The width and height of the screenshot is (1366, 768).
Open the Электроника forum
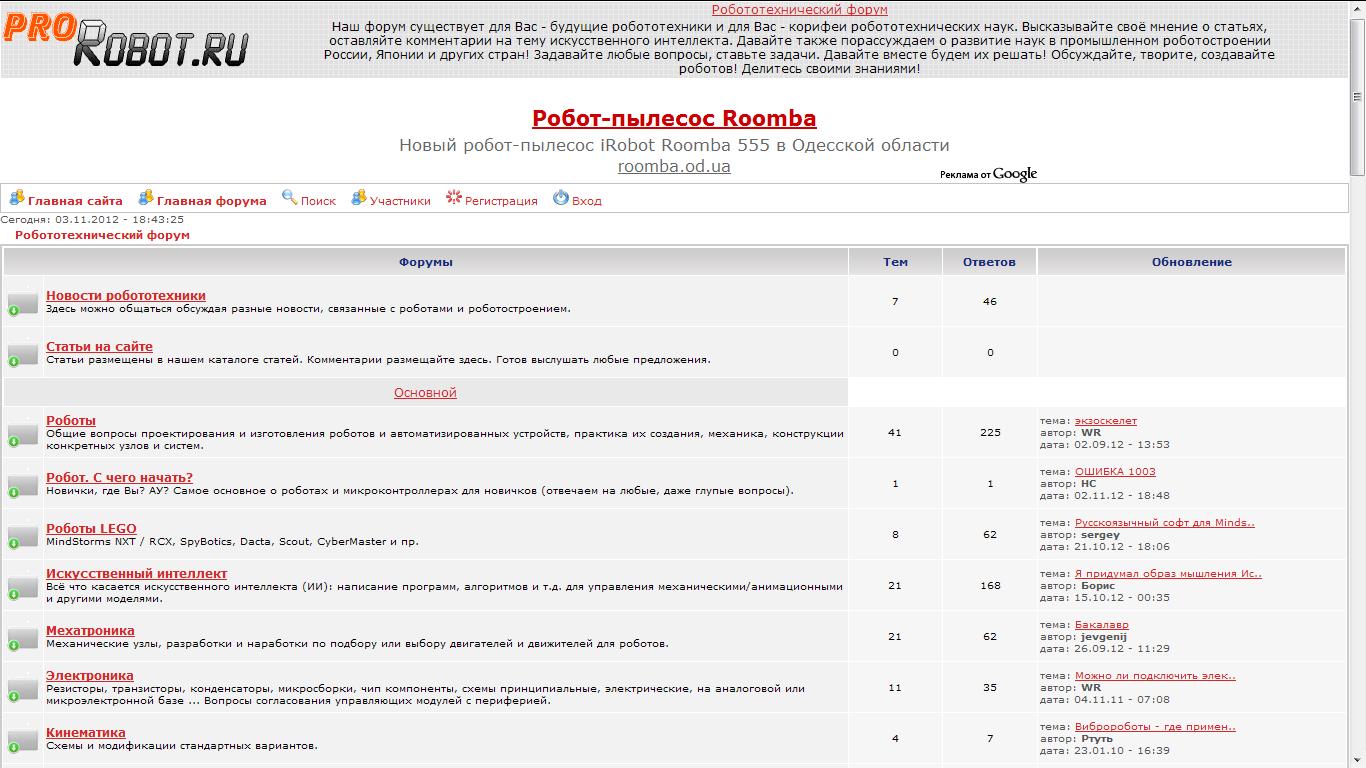pos(89,675)
